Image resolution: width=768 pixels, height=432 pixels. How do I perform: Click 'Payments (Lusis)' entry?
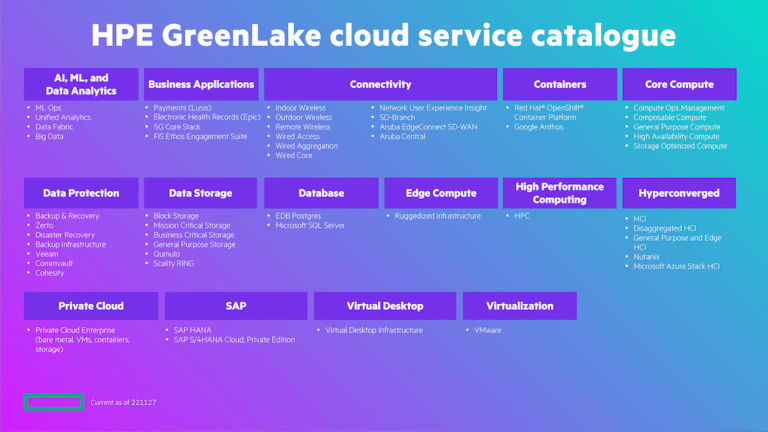coord(182,108)
